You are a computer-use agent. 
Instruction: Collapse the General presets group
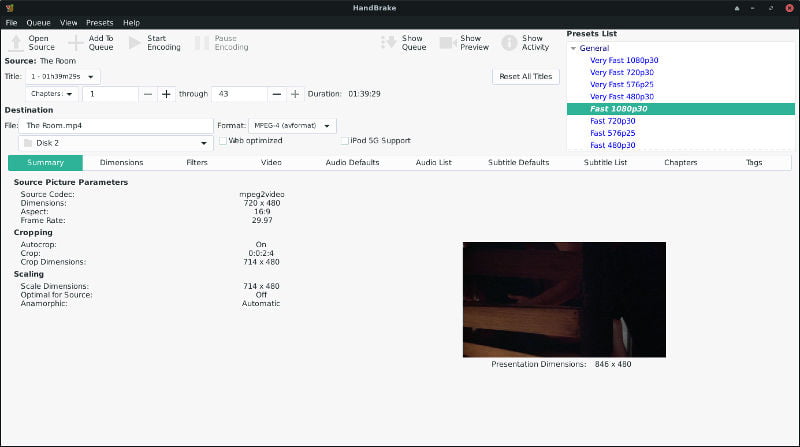(x=573, y=48)
